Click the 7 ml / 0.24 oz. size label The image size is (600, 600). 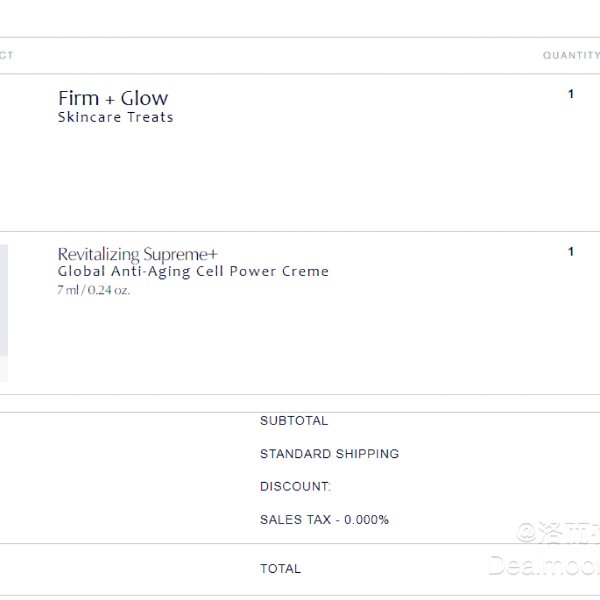coord(94,290)
